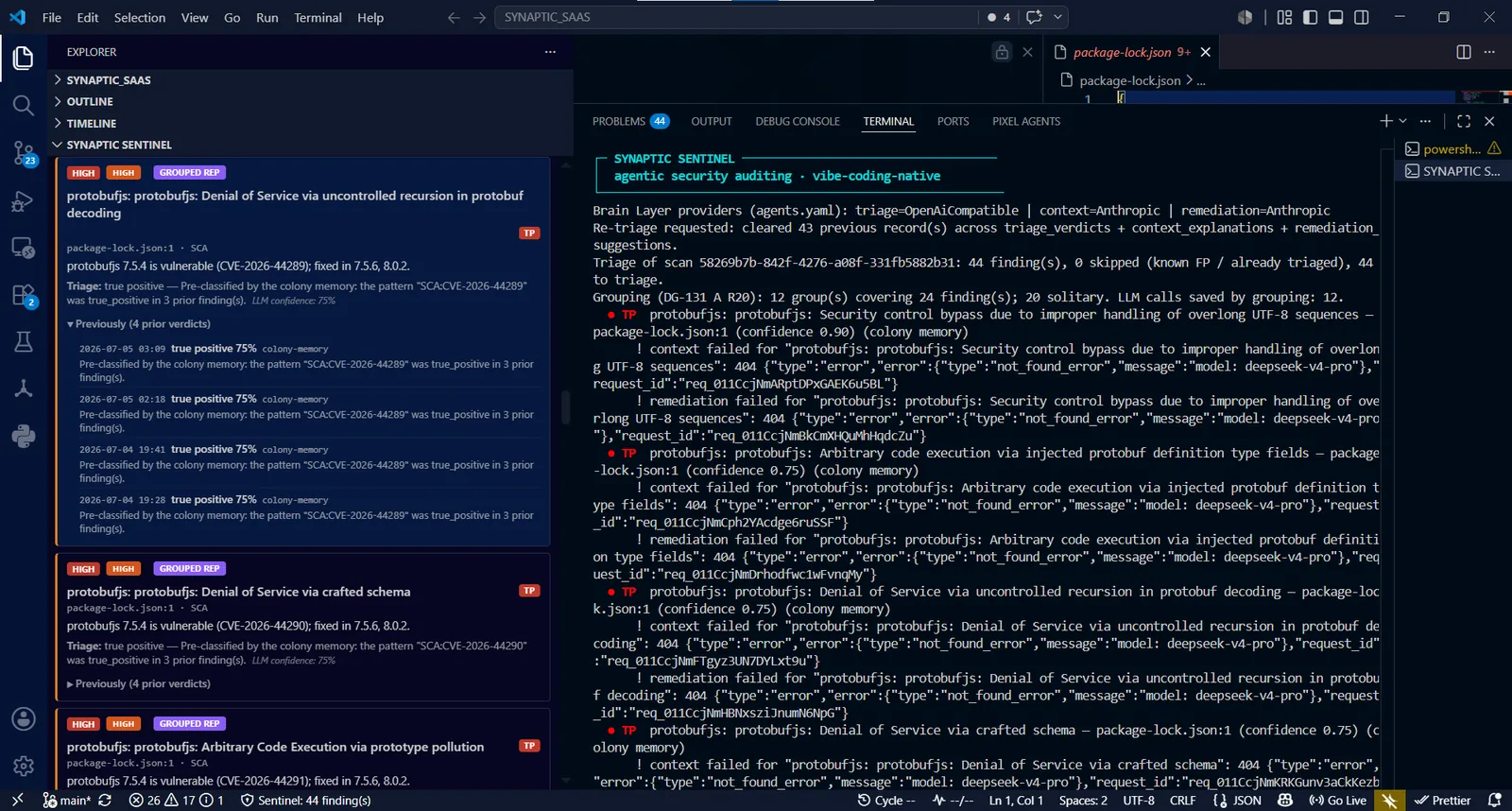1512x811 pixels.
Task: Go forward with the navigation arrow
Action: click(480, 17)
